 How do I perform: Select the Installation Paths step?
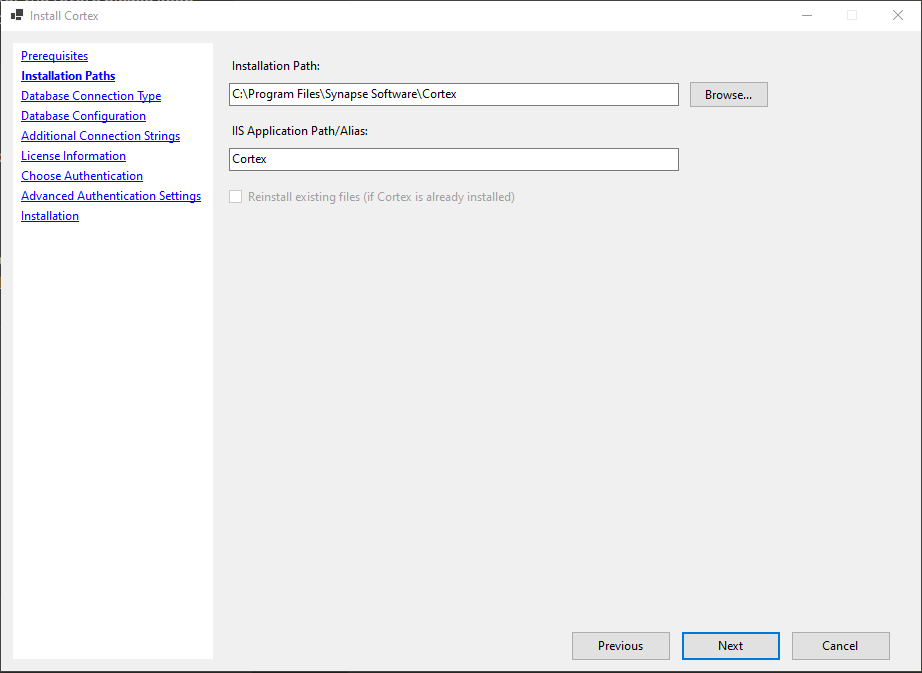pyautogui.click(x=67, y=75)
